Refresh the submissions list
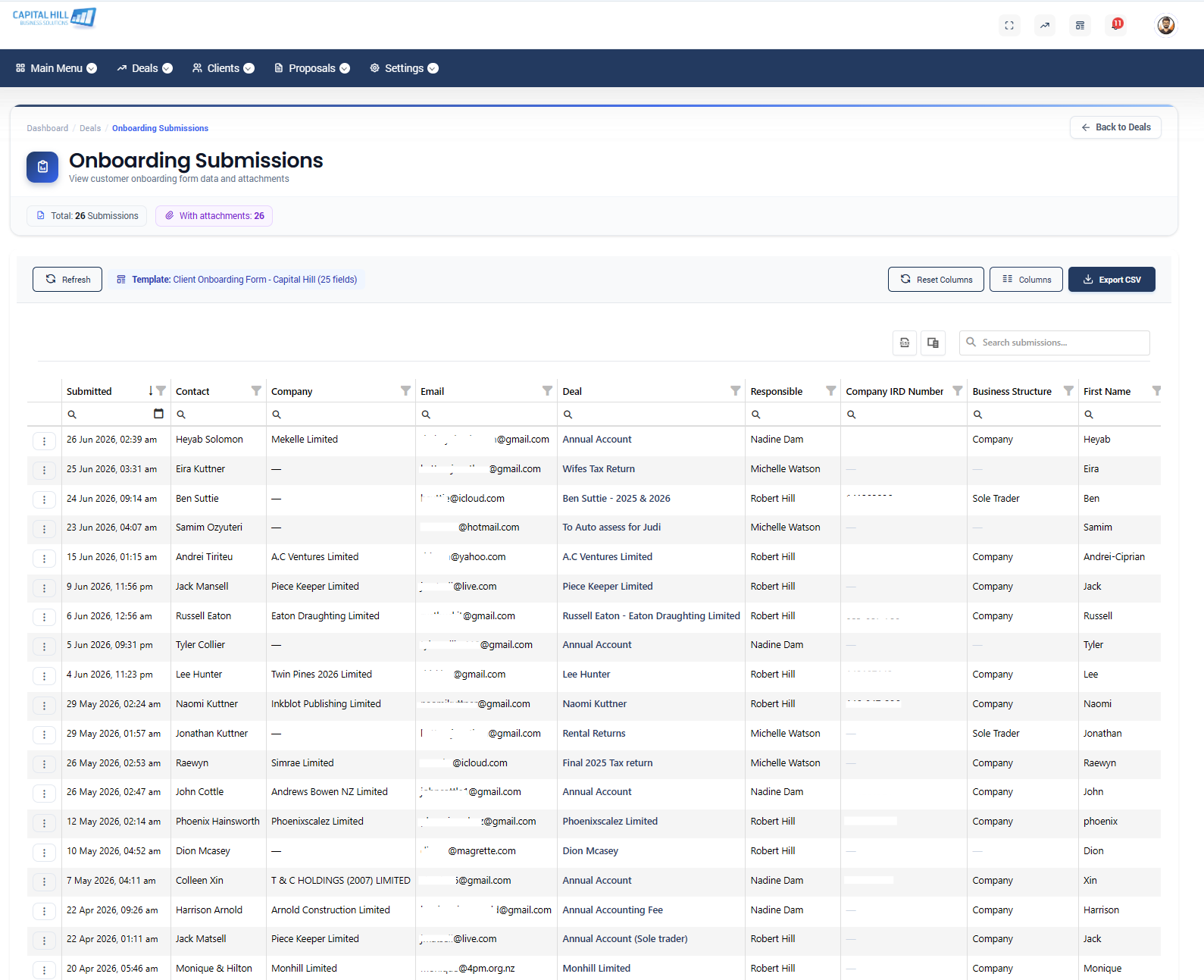The image size is (1204, 980). pos(67,280)
